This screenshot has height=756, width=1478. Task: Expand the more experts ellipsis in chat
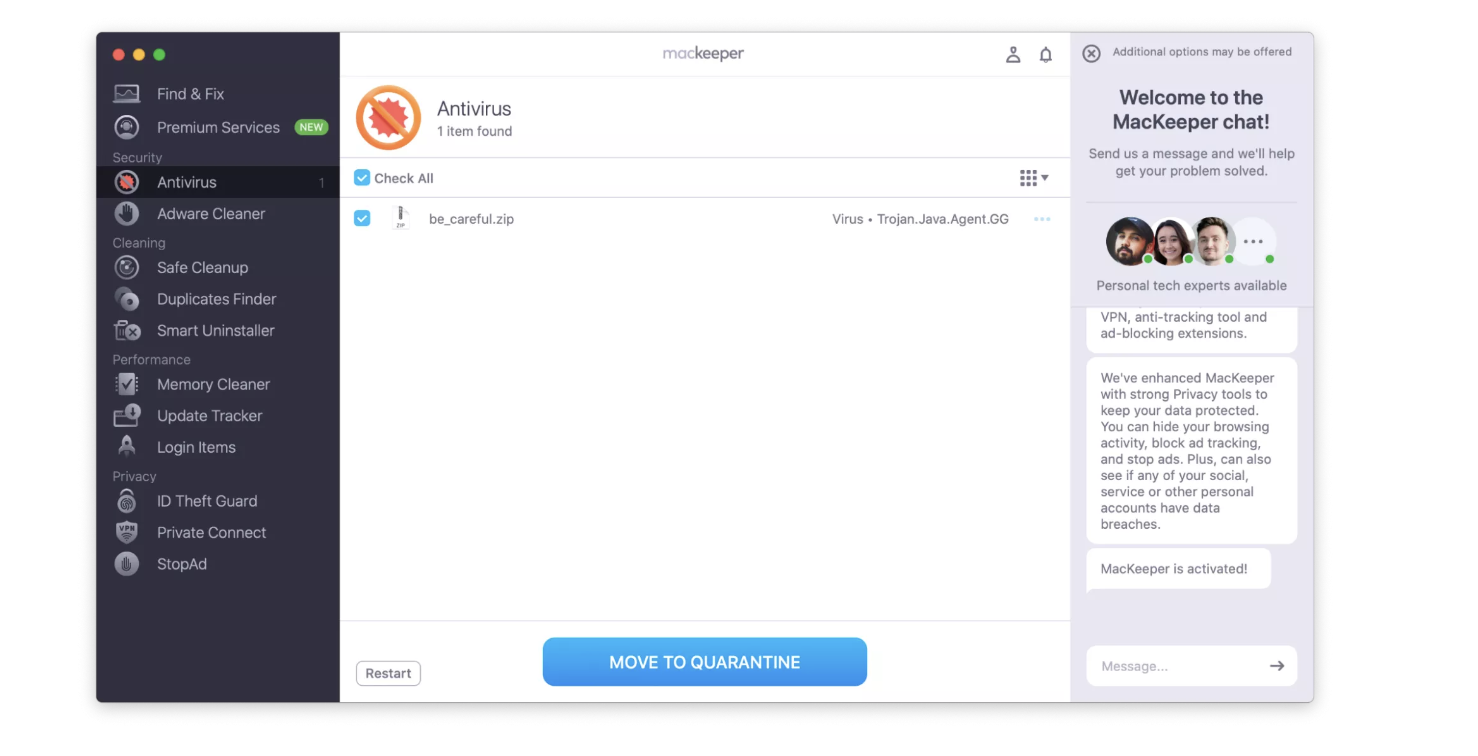(x=1255, y=240)
